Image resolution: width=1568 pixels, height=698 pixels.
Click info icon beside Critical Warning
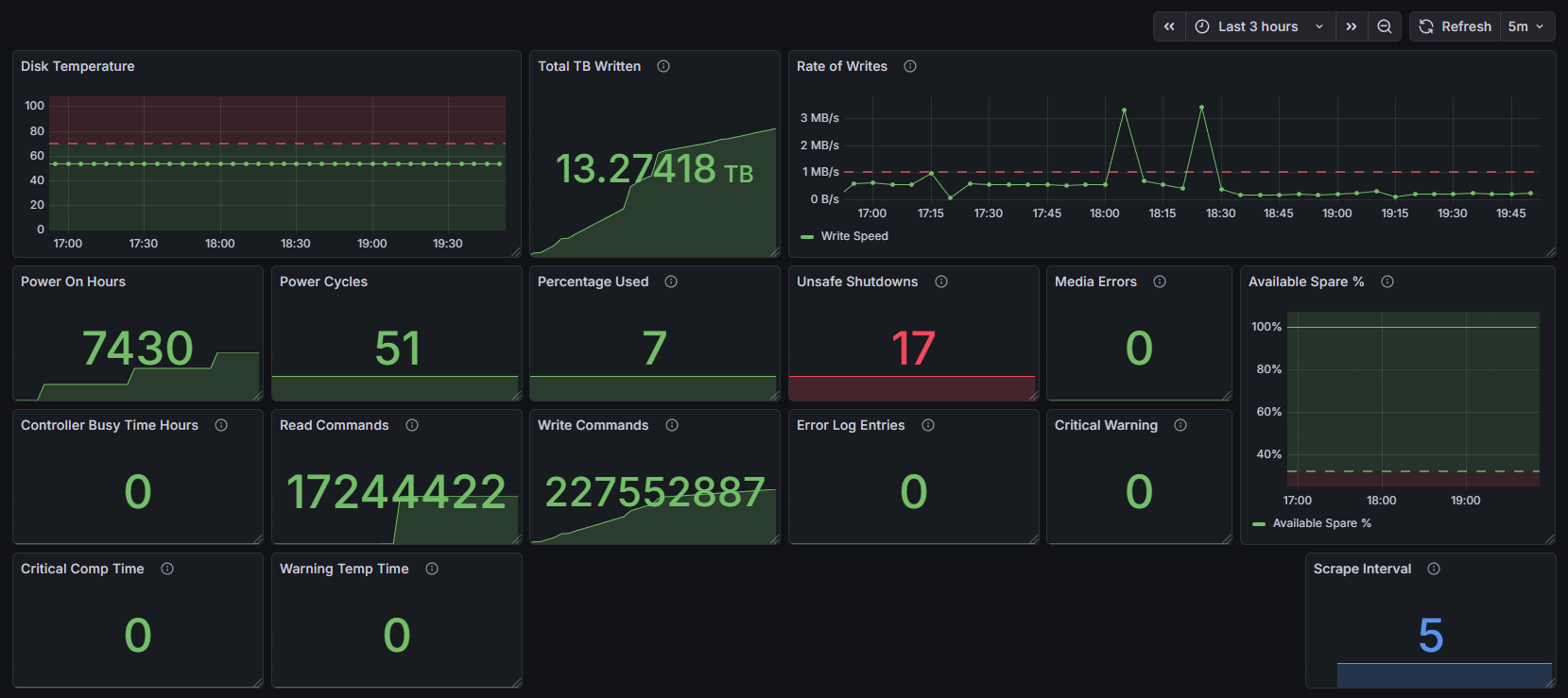[x=1180, y=425]
